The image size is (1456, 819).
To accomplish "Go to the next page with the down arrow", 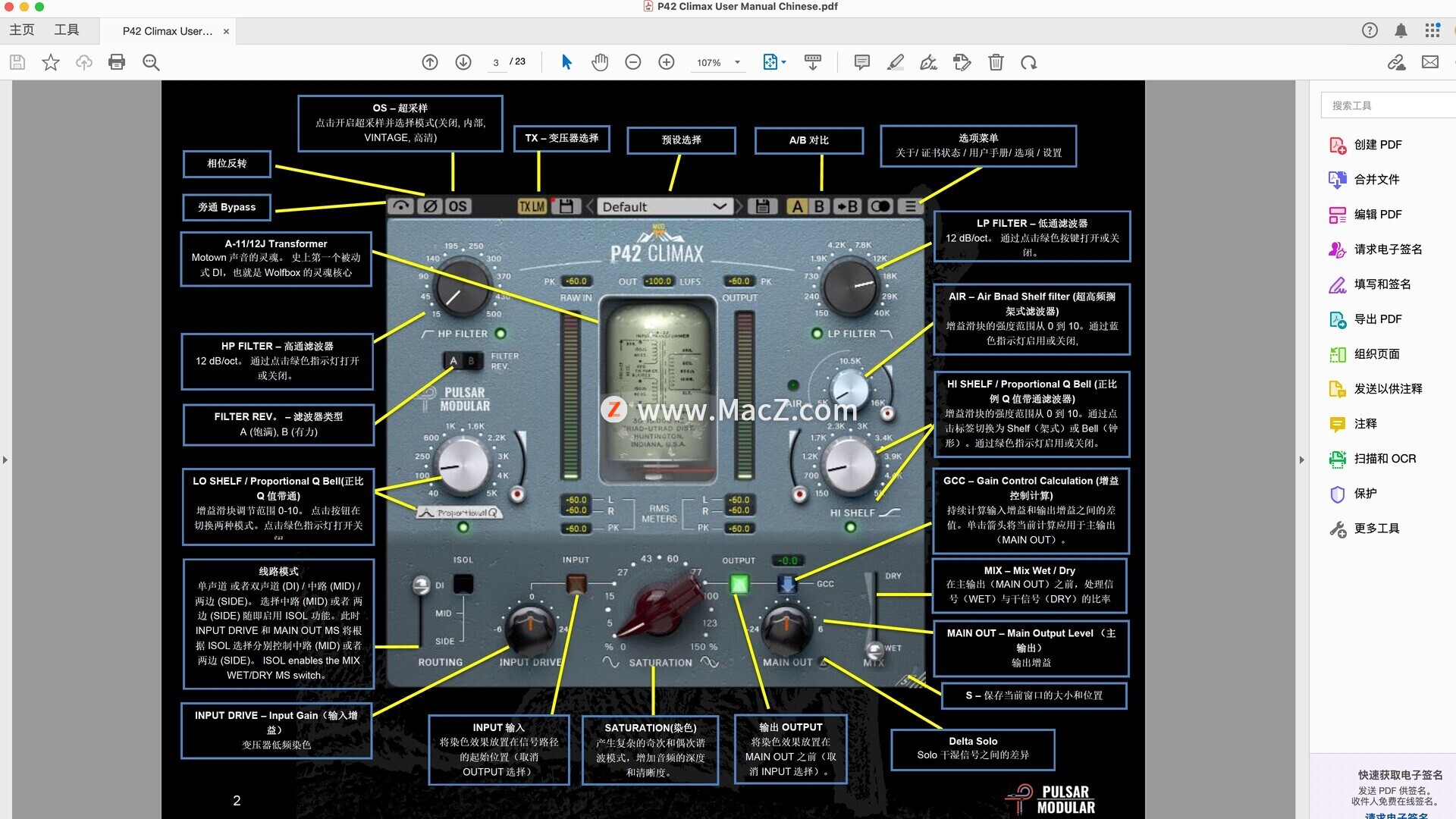I will (x=463, y=62).
